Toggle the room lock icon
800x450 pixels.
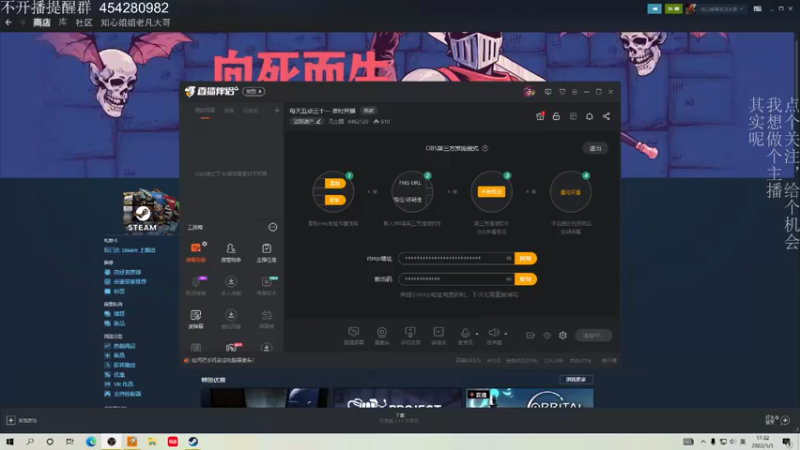point(556,116)
